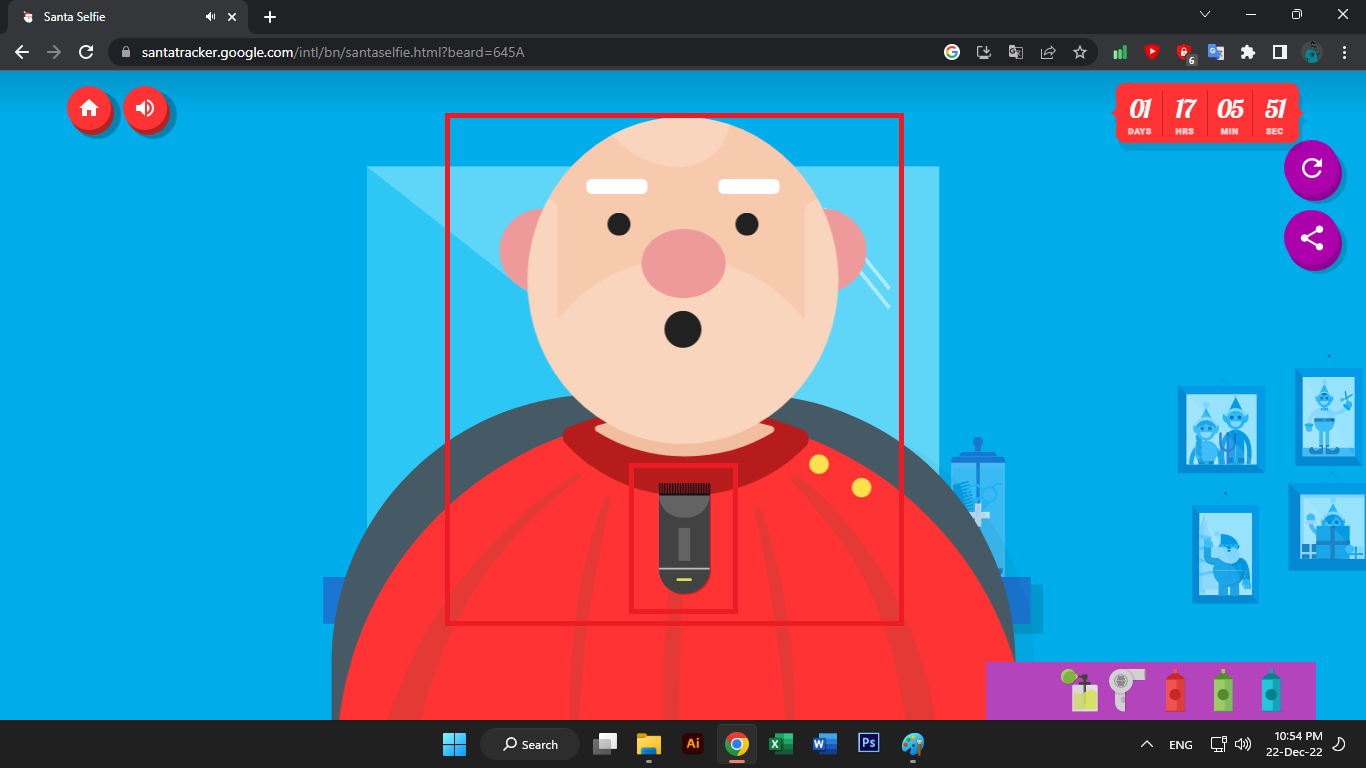Screen dimensions: 1366x768
Task: Open Adobe Illustrator from taskbar
Action: click(693, 744)
